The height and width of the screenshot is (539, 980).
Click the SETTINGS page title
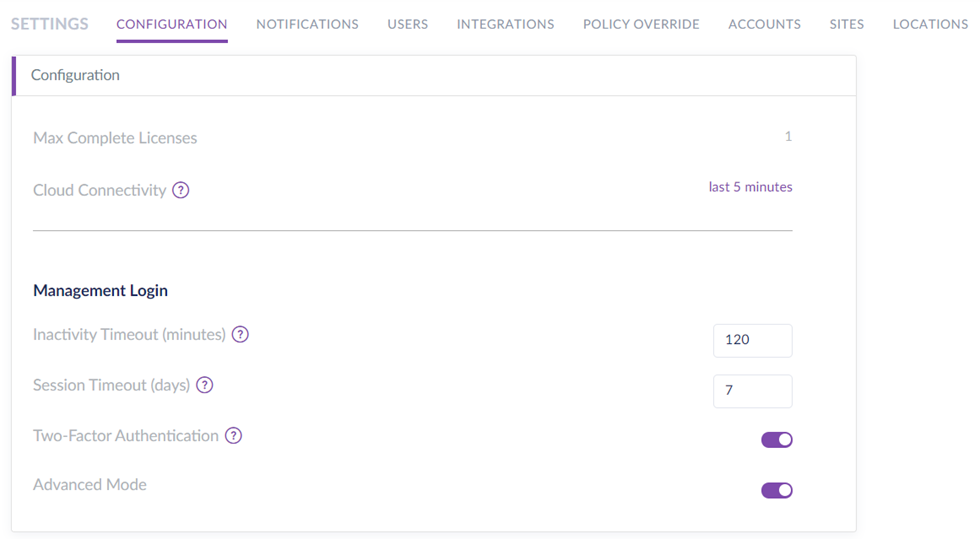[x=50, y=24]
